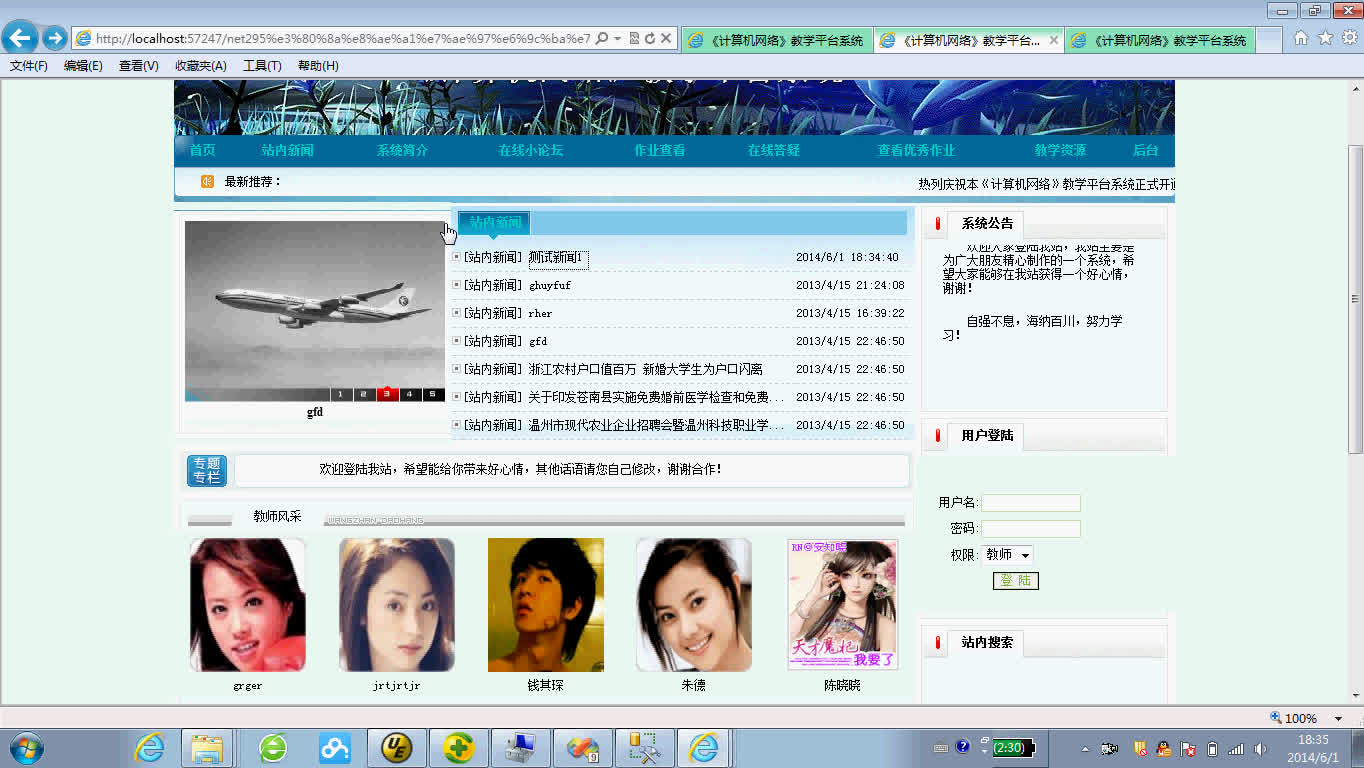Open the 查看(V) menu
This screenshot has width=1364, height=768.
(138, 66)
